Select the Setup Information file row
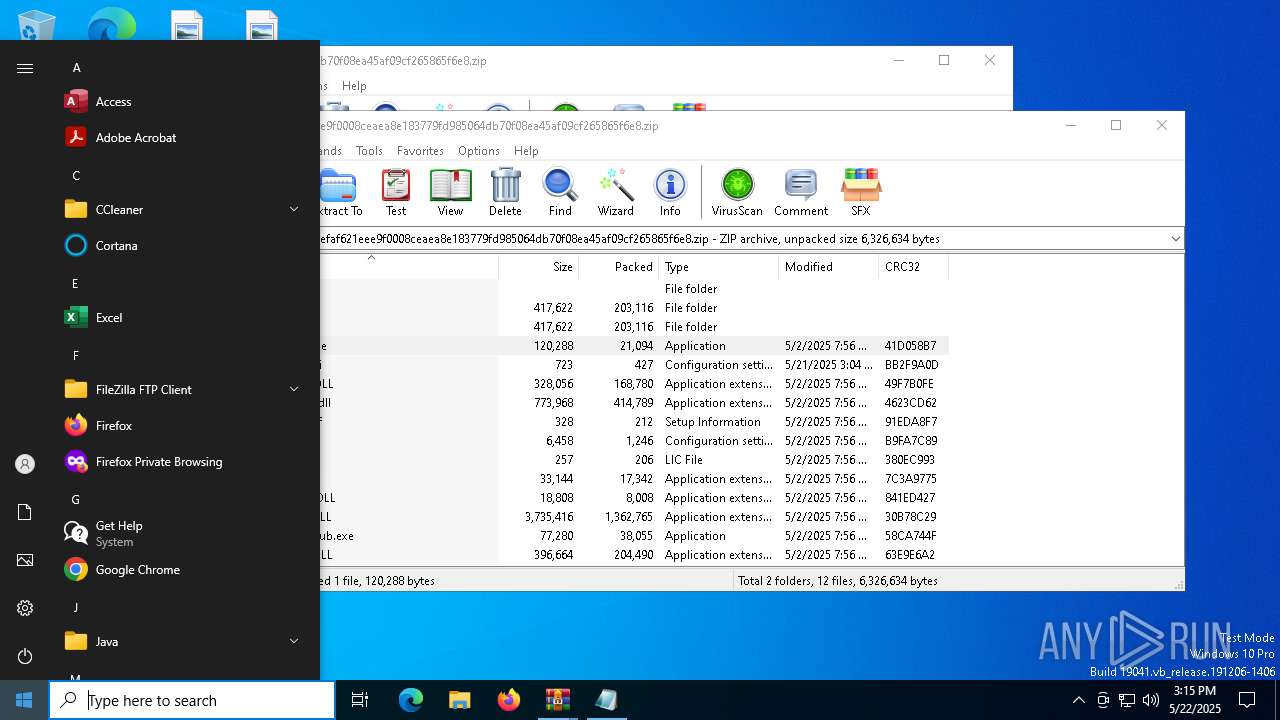Image resolution: width=1280 pixels, height=720 pixels. (x=634, y=422)
